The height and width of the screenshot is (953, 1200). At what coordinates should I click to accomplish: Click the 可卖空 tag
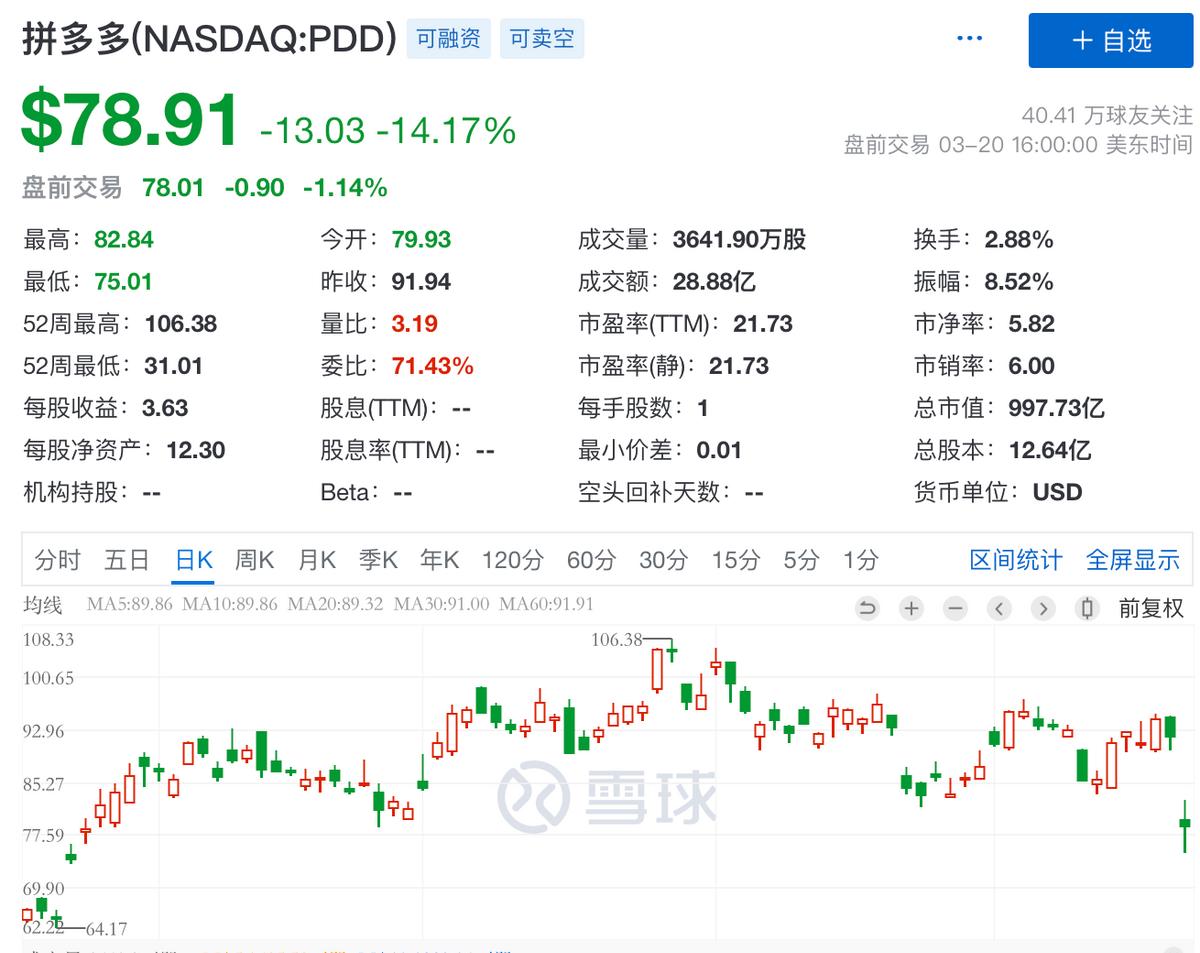(542, 38)
